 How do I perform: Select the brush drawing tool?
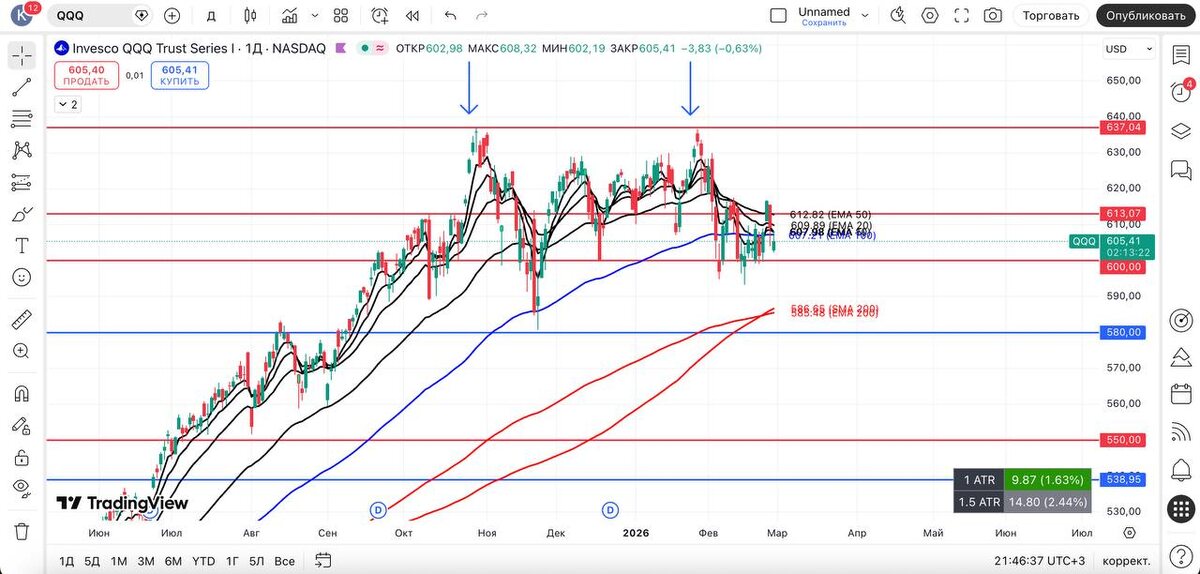tap(22, 214)
